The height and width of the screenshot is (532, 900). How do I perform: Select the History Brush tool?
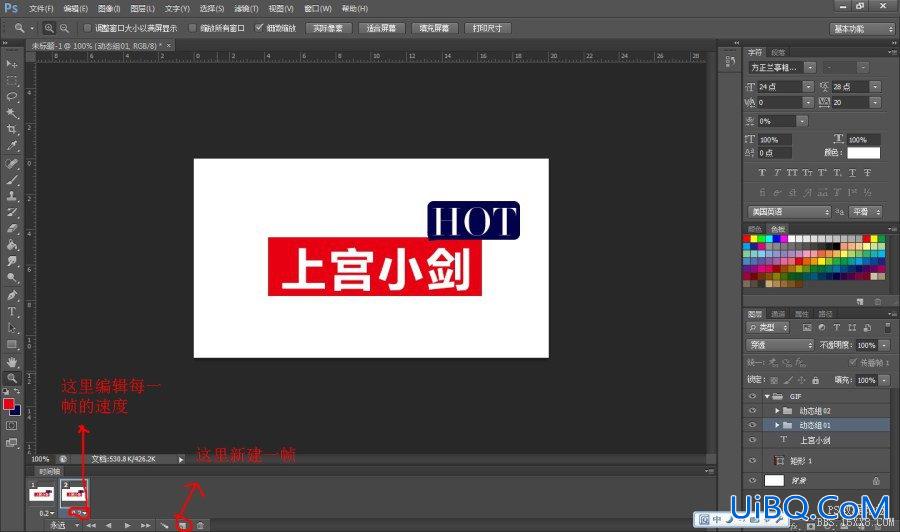click(11, 212)
